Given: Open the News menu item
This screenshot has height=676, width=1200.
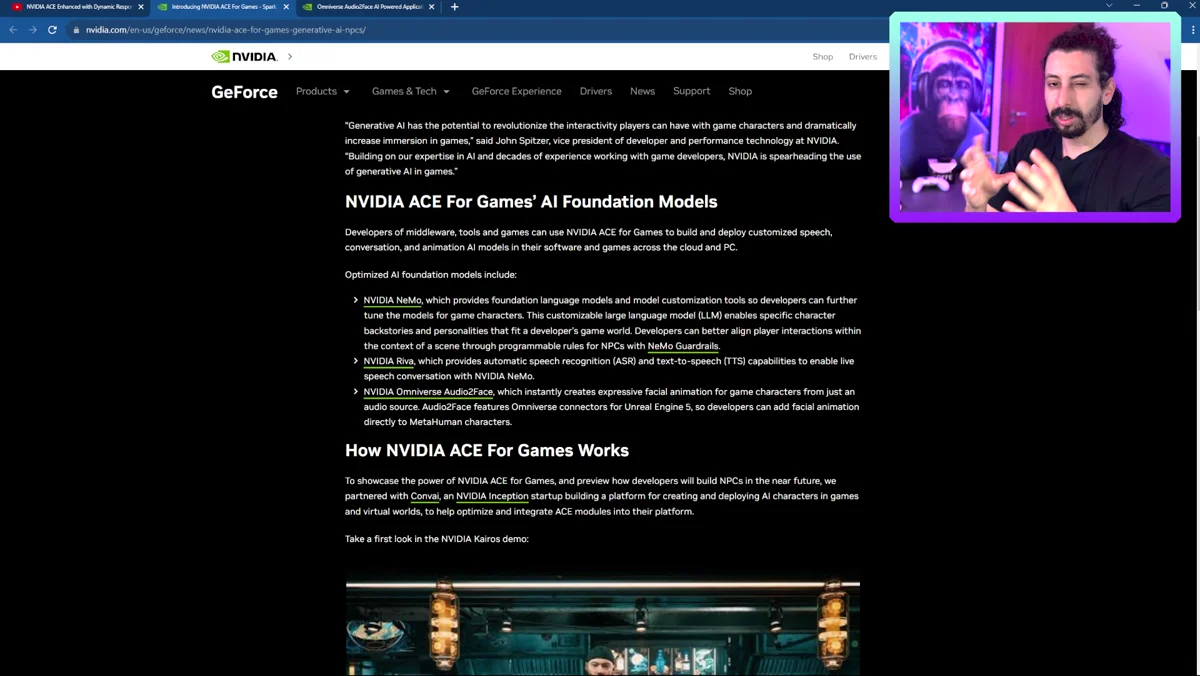Looking at the screenshot, I should tap(642, 91).
